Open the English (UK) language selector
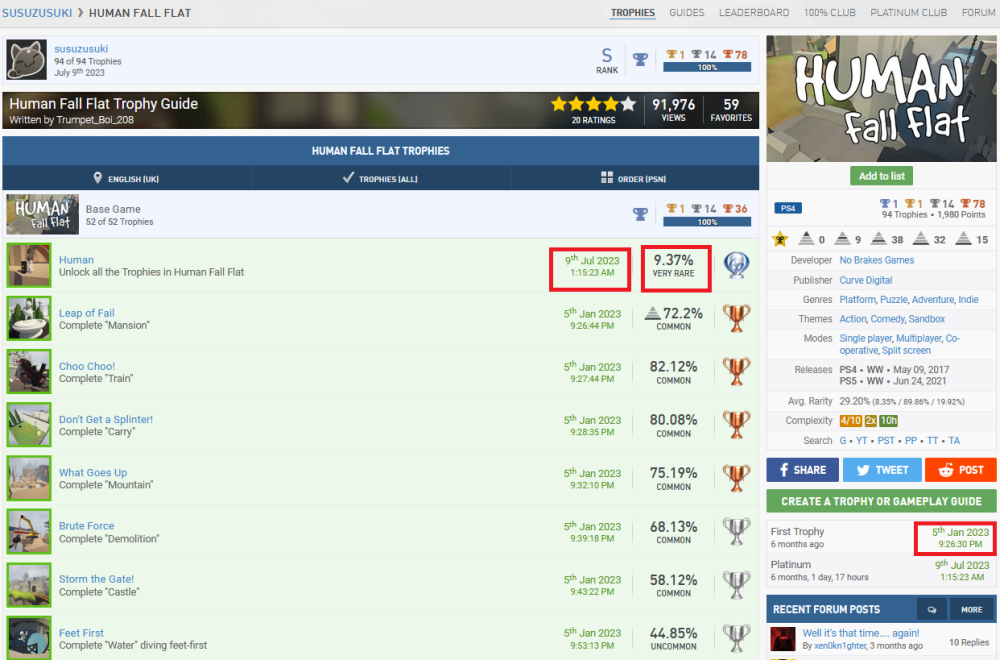Viewport: 1000px width, 660px height. (127, 178)
